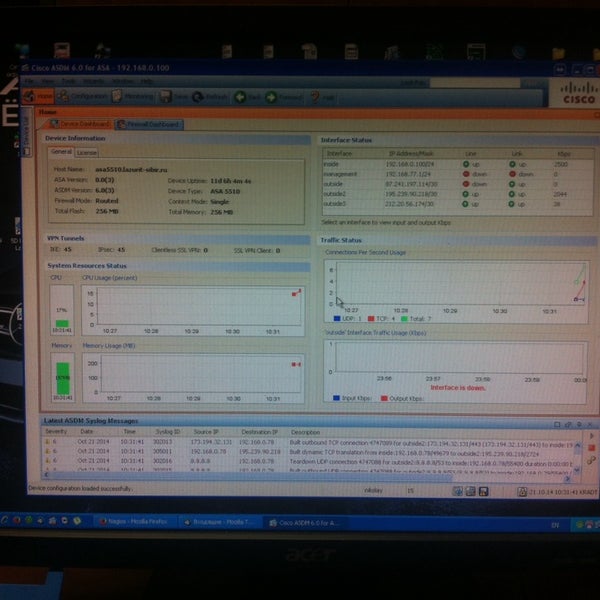Open the Help menu
600x600 pixels.
(146, 82)
